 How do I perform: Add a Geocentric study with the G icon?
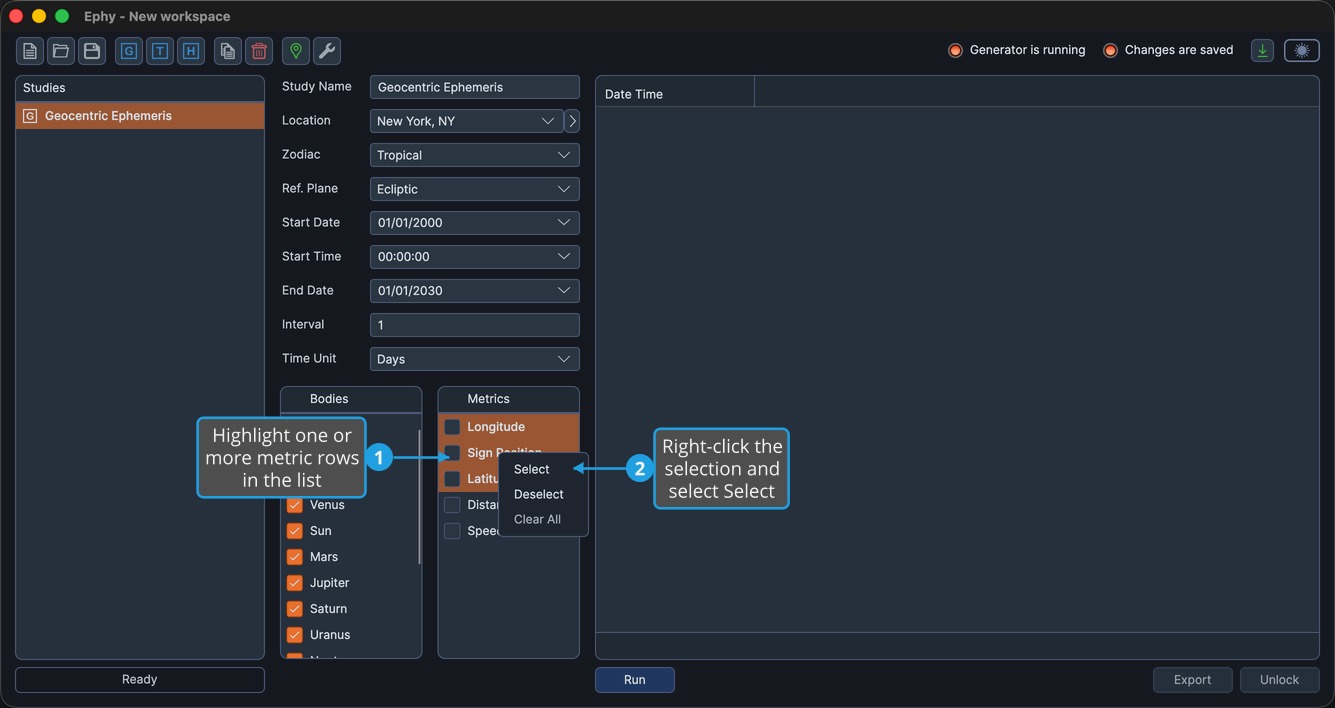[x=129, y=51]
